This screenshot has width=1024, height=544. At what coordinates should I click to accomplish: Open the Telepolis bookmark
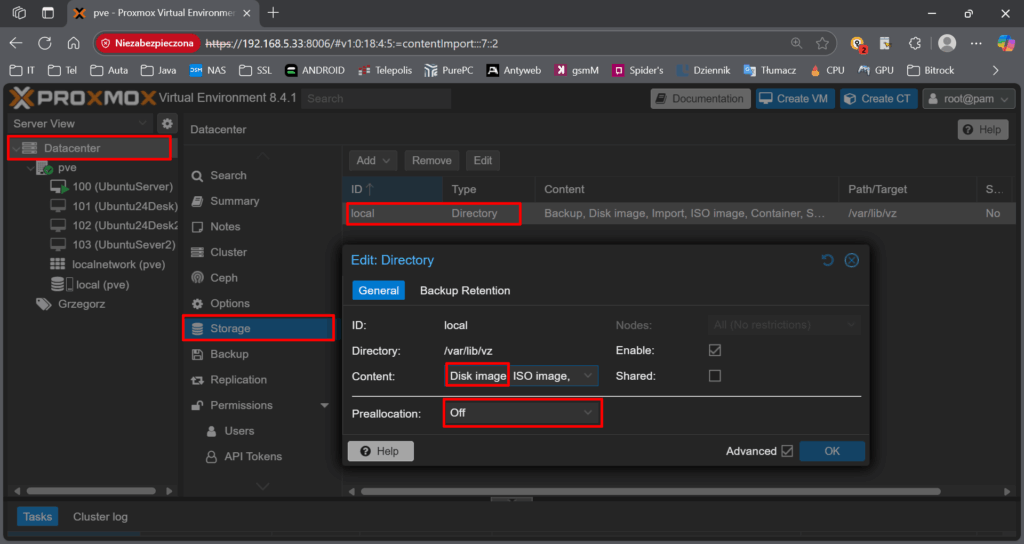(385, 71)
